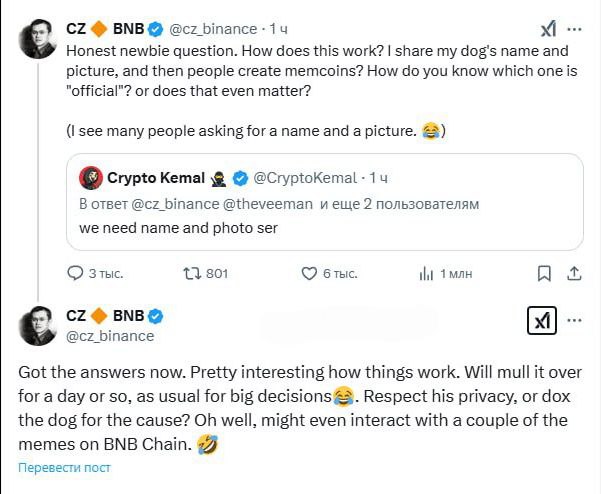Open view analytics bar chart icon
This screenshot has height=494, width=601.
click(427, 273)
